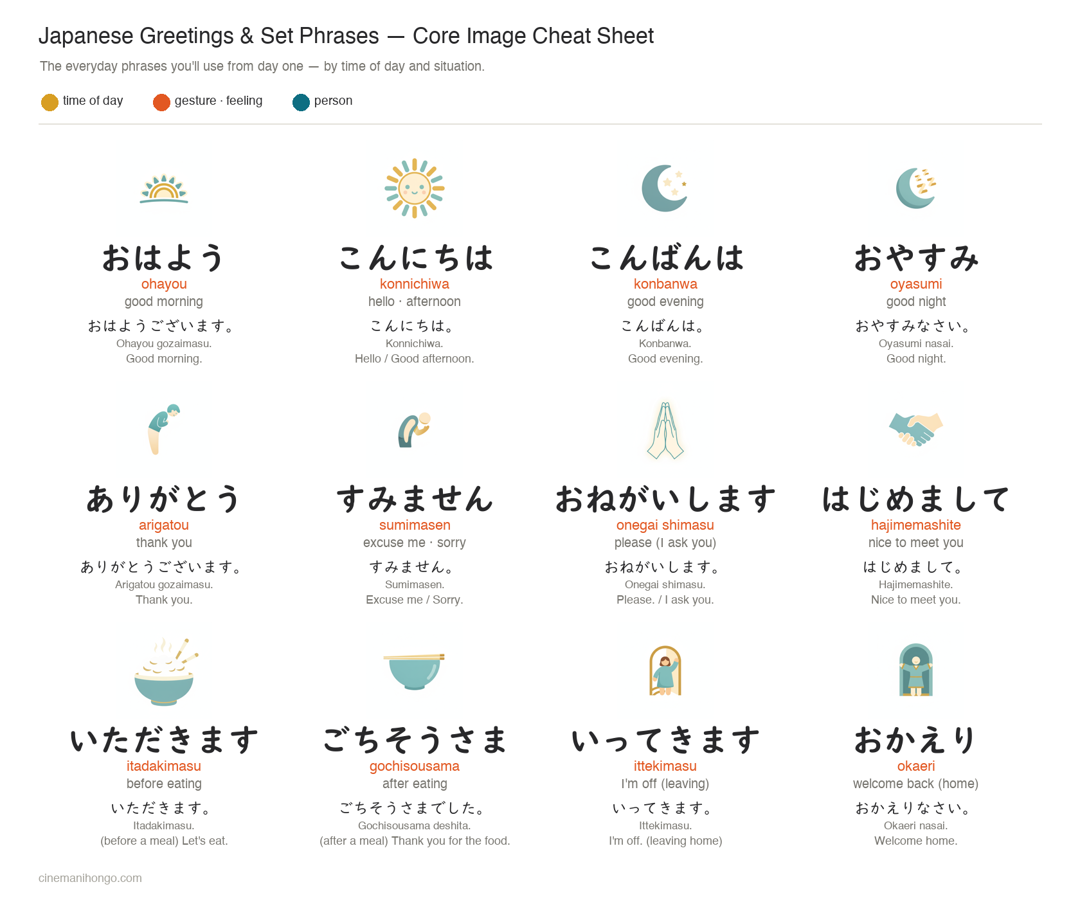The image size is (1080, 900).
Task: Click the steaming rice bowl icon for itadakimasu
Action: click(x=165, y=671)
